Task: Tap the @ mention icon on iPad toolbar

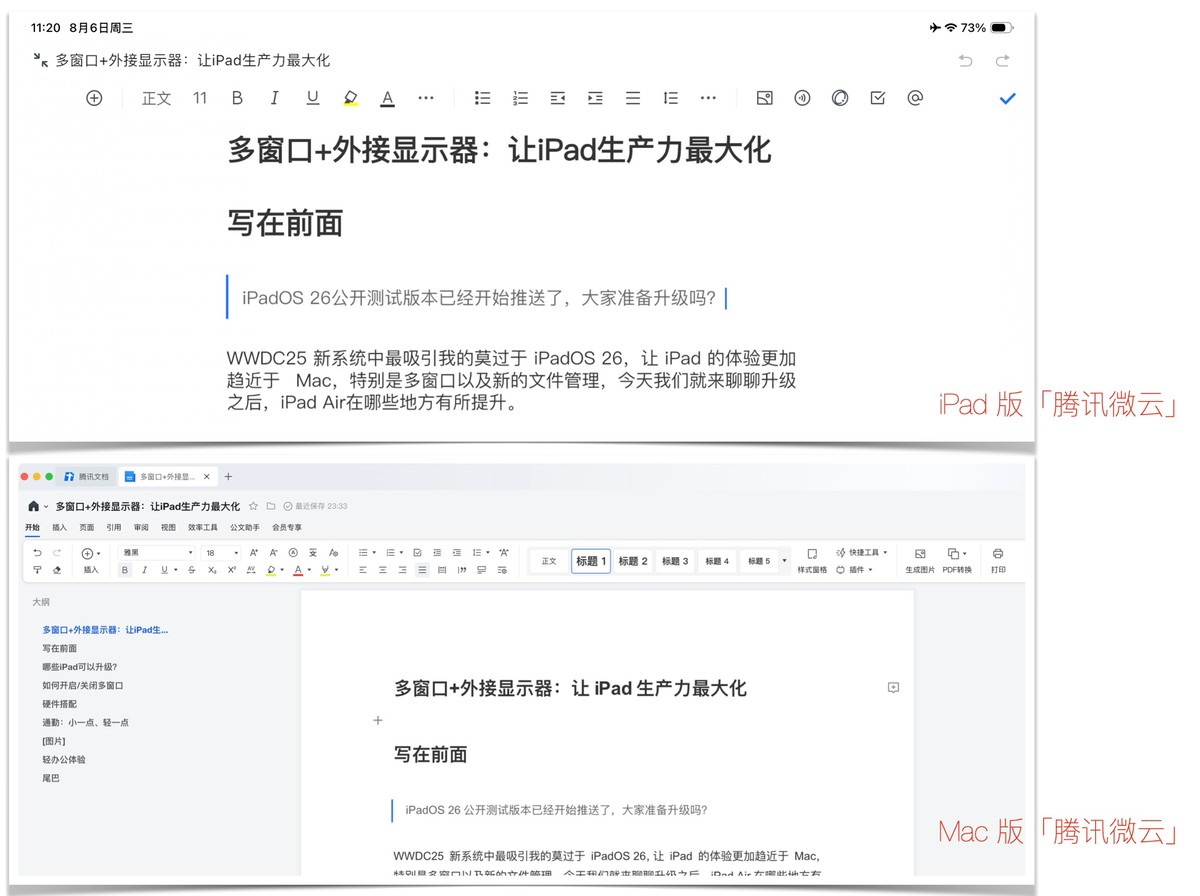Action: click(915, 98)
